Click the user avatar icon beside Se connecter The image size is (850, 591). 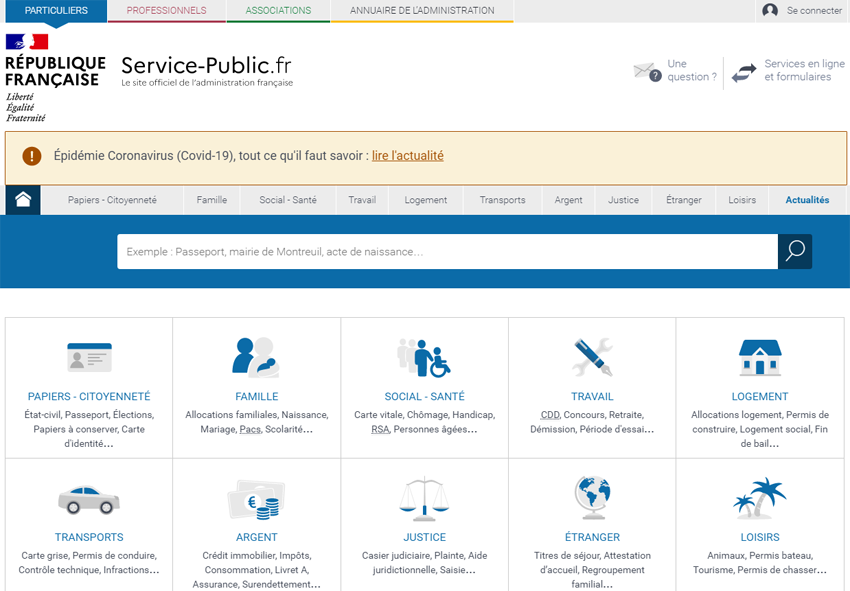pyautogui.click(x=770, y=10)
